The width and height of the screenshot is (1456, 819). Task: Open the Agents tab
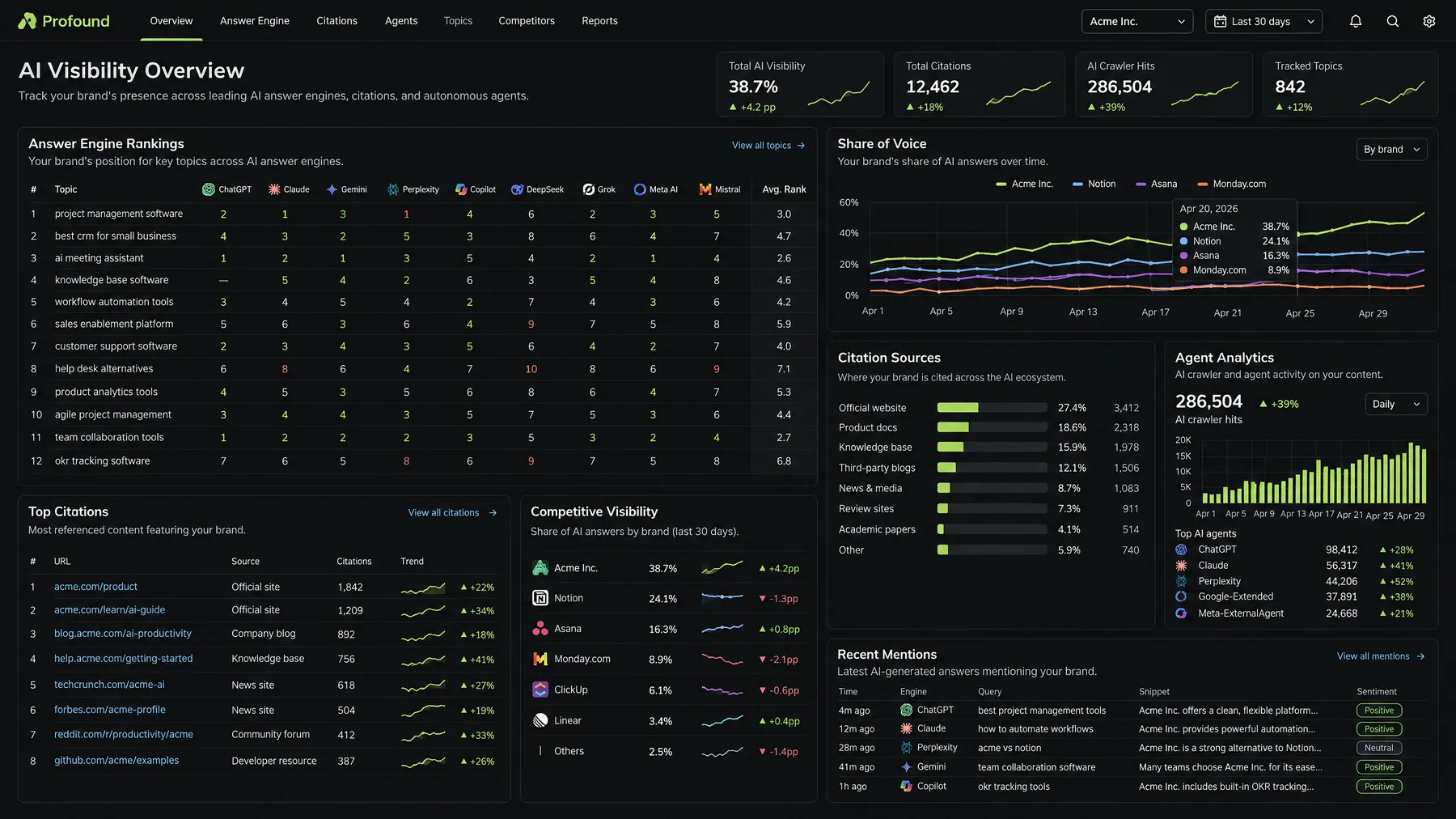[401, 21]
